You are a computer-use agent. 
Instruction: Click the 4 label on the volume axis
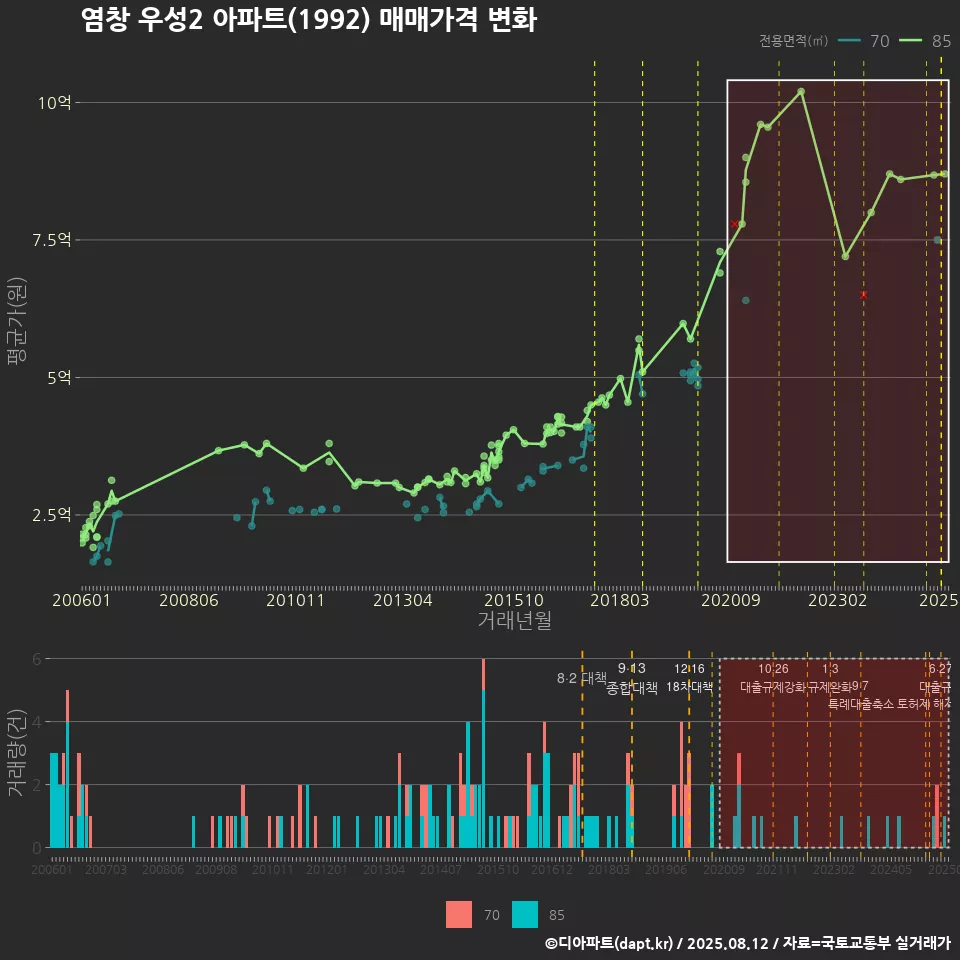click(x=37, y=722)
